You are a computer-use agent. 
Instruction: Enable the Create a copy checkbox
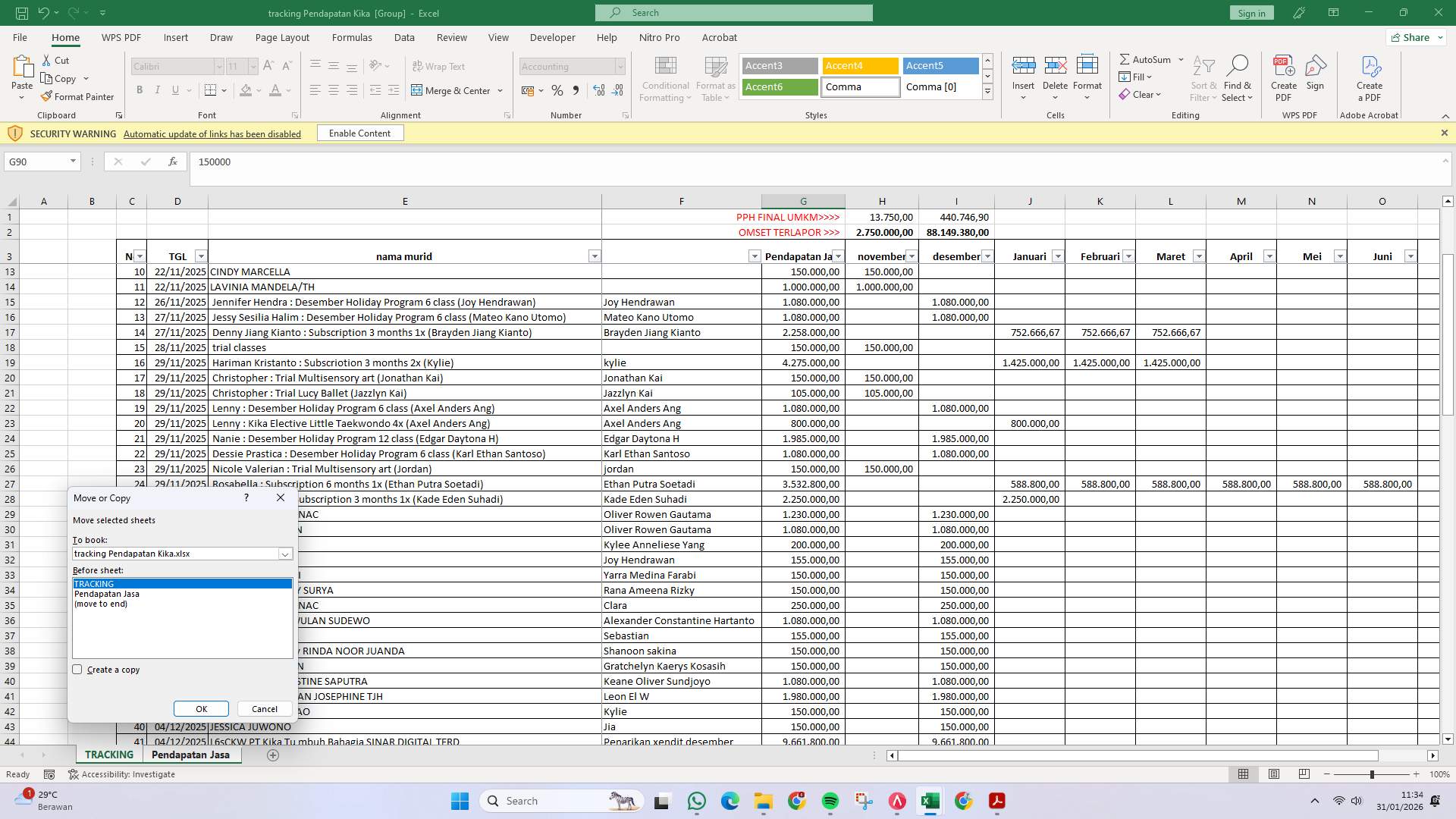click(77, 669)
